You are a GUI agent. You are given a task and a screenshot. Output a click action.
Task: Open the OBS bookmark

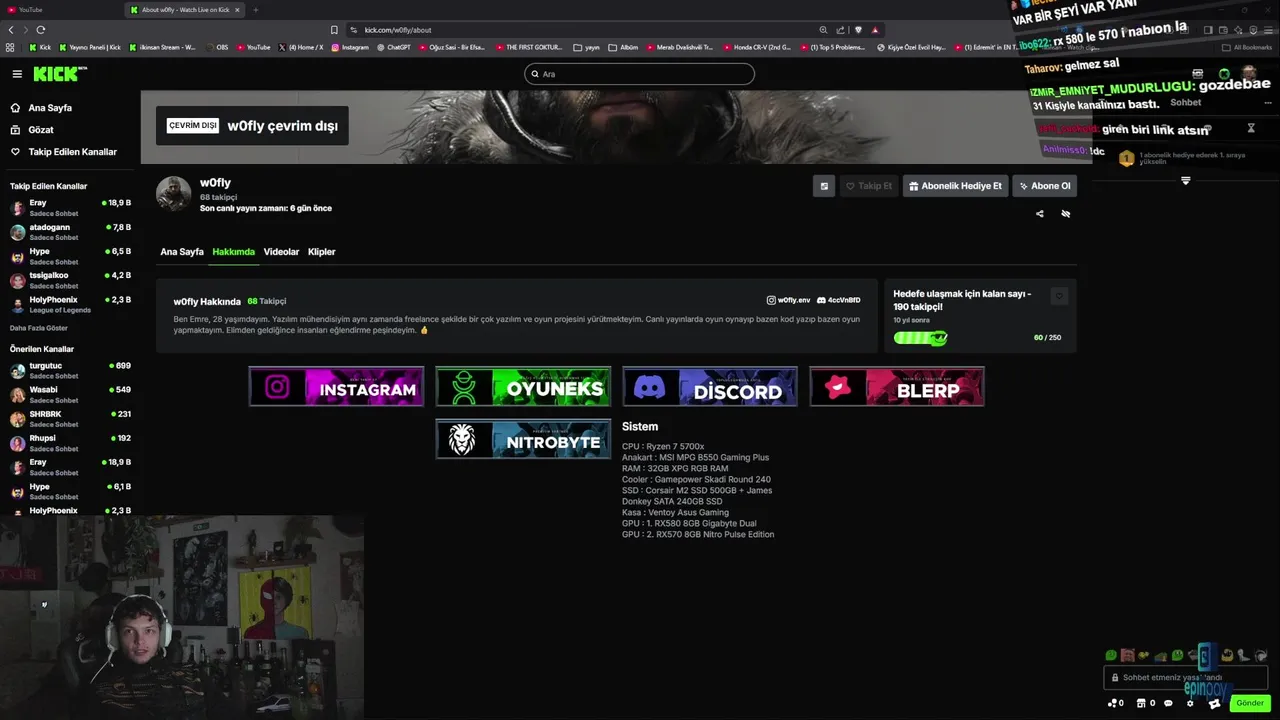(217, 47)
